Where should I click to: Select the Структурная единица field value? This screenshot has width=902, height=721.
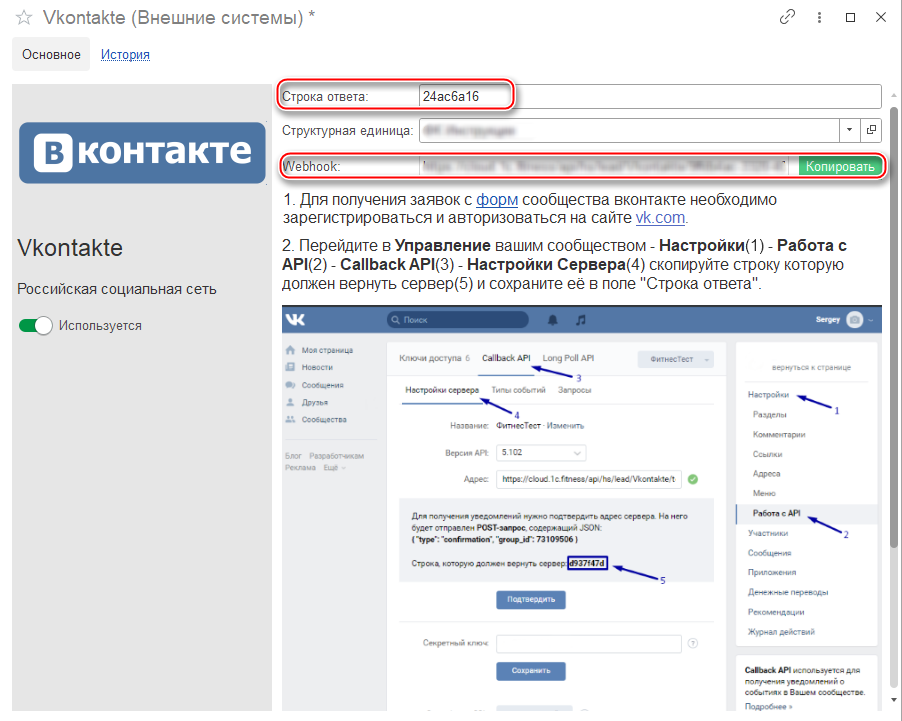tap(629, 131)
